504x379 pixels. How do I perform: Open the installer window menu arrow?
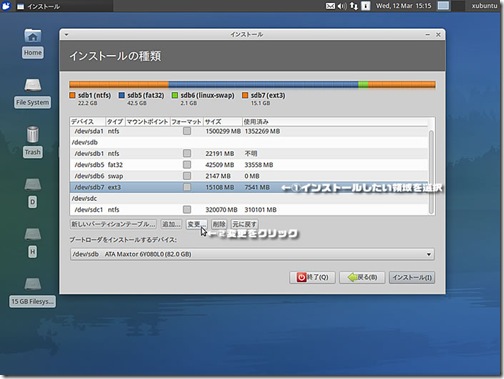click(x=66, y=34)
